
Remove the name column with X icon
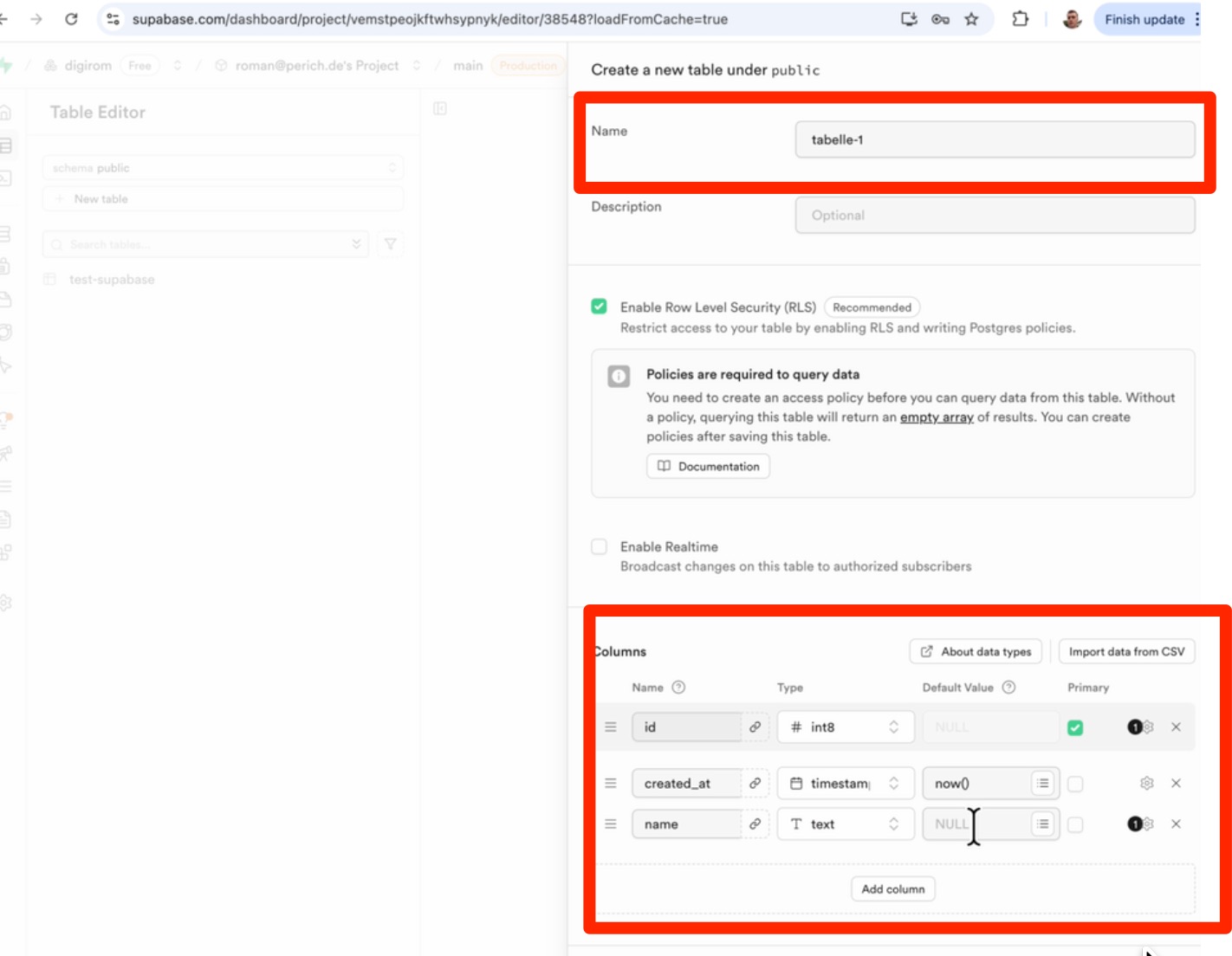pyautogui.click(x=1176, y=824)
